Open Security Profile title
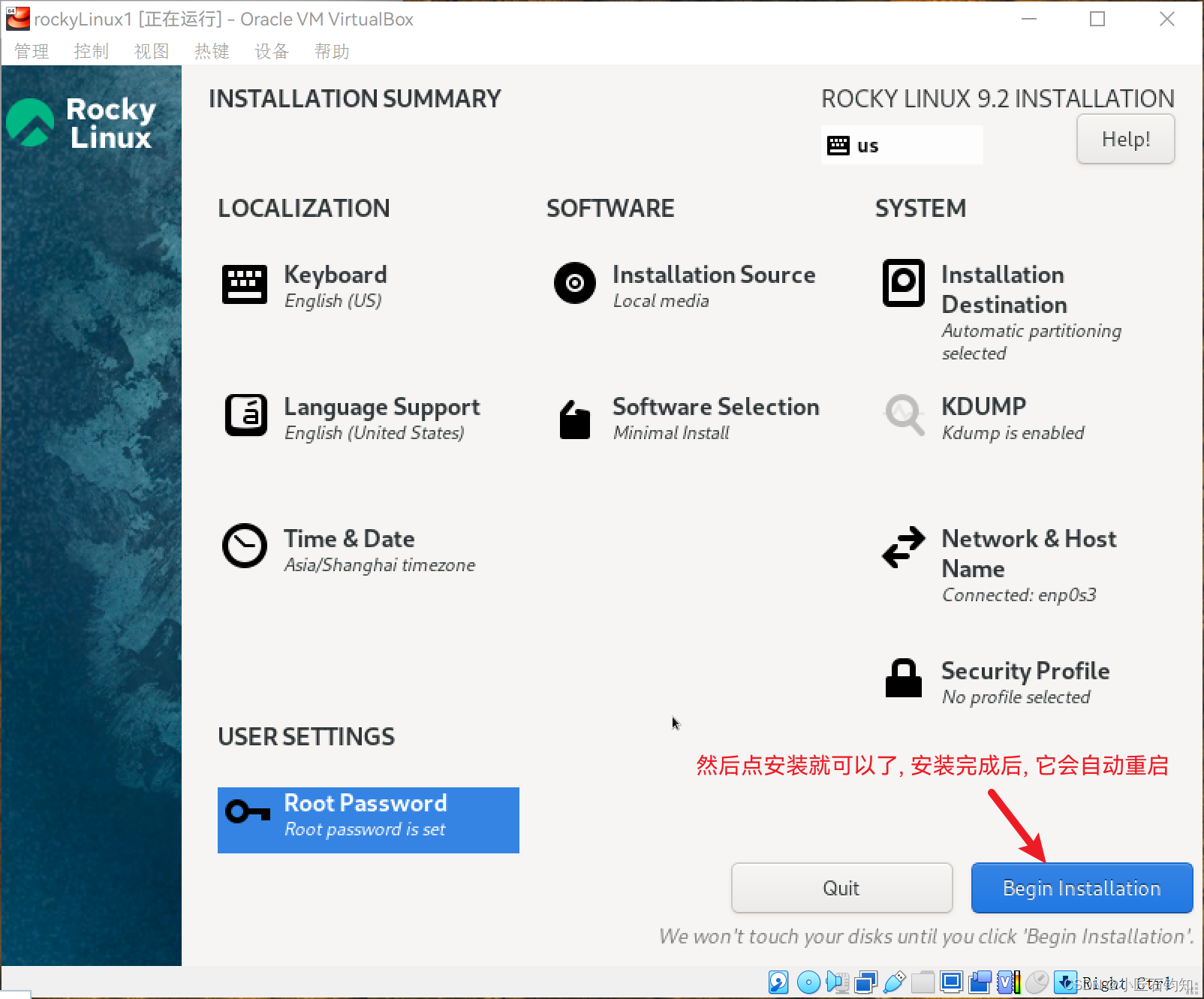Viewport: 1204px width, 999px height. [x=1025, y=670]
